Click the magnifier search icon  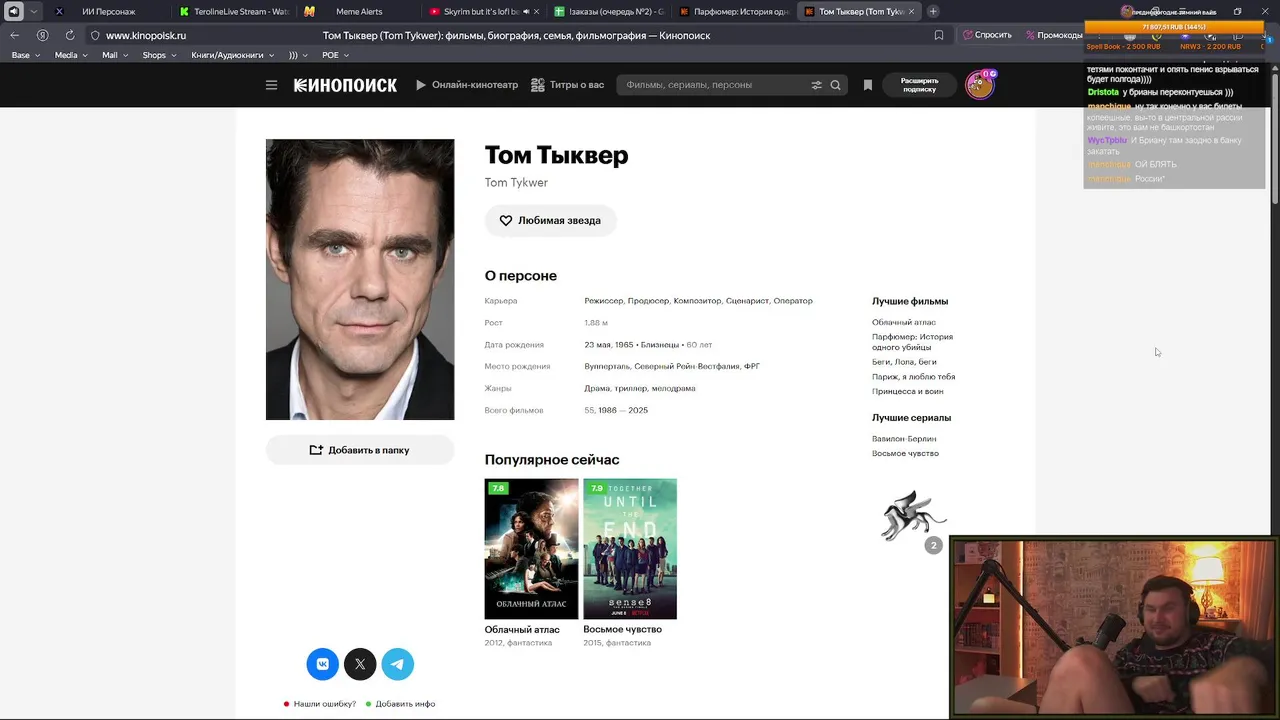(835, 85)
